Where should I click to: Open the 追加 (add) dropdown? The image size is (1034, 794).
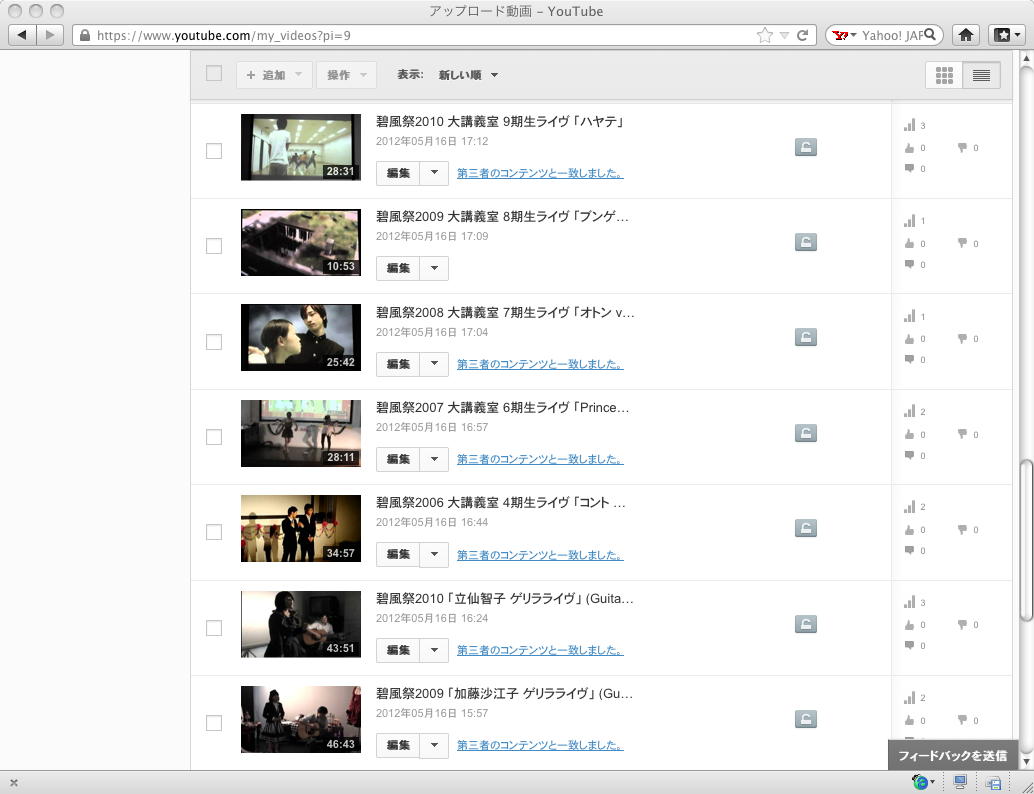274,75
